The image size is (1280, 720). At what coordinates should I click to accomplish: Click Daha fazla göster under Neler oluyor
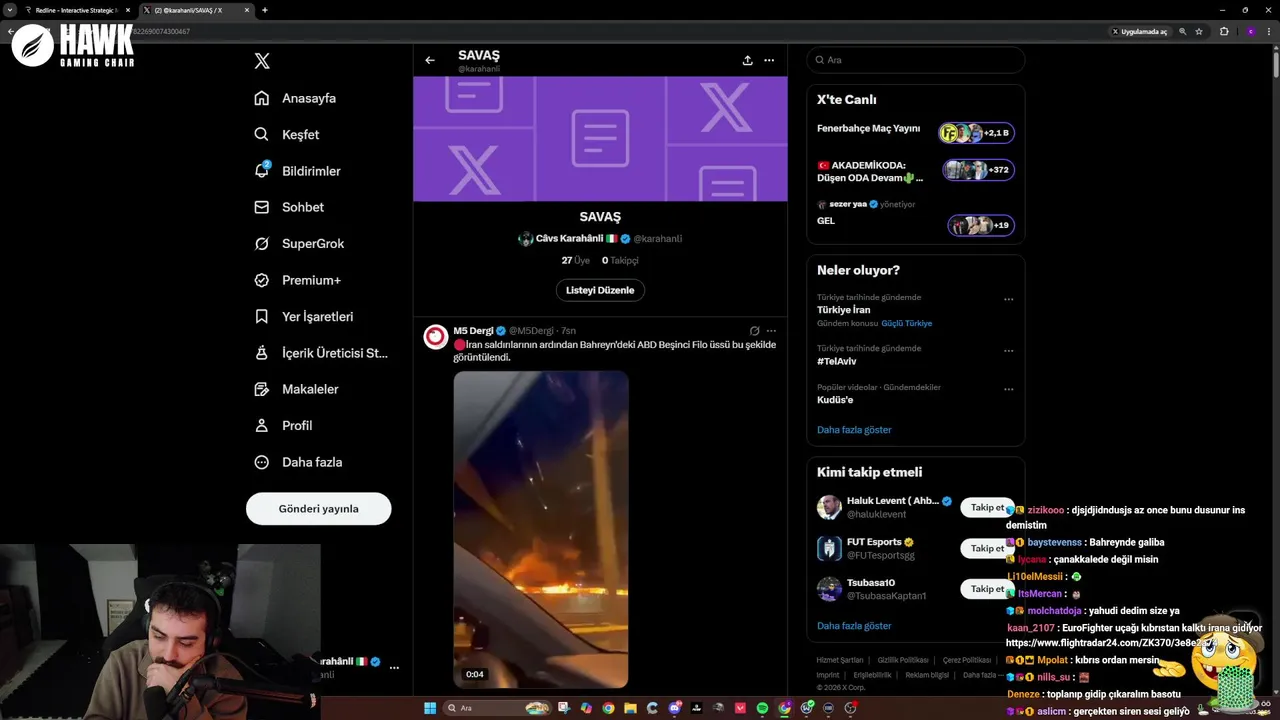coord(854,430)
